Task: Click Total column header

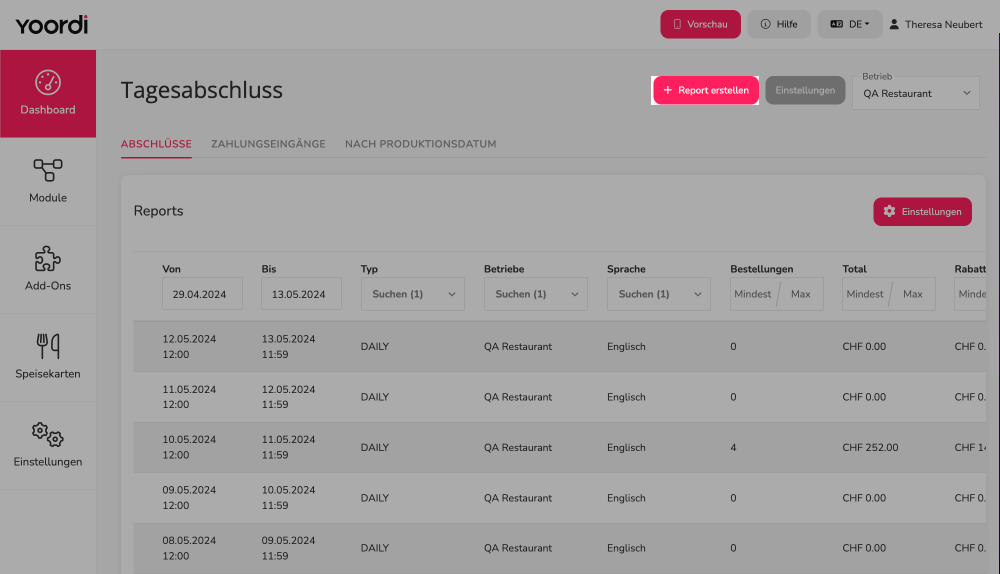Action: [854, 269]
